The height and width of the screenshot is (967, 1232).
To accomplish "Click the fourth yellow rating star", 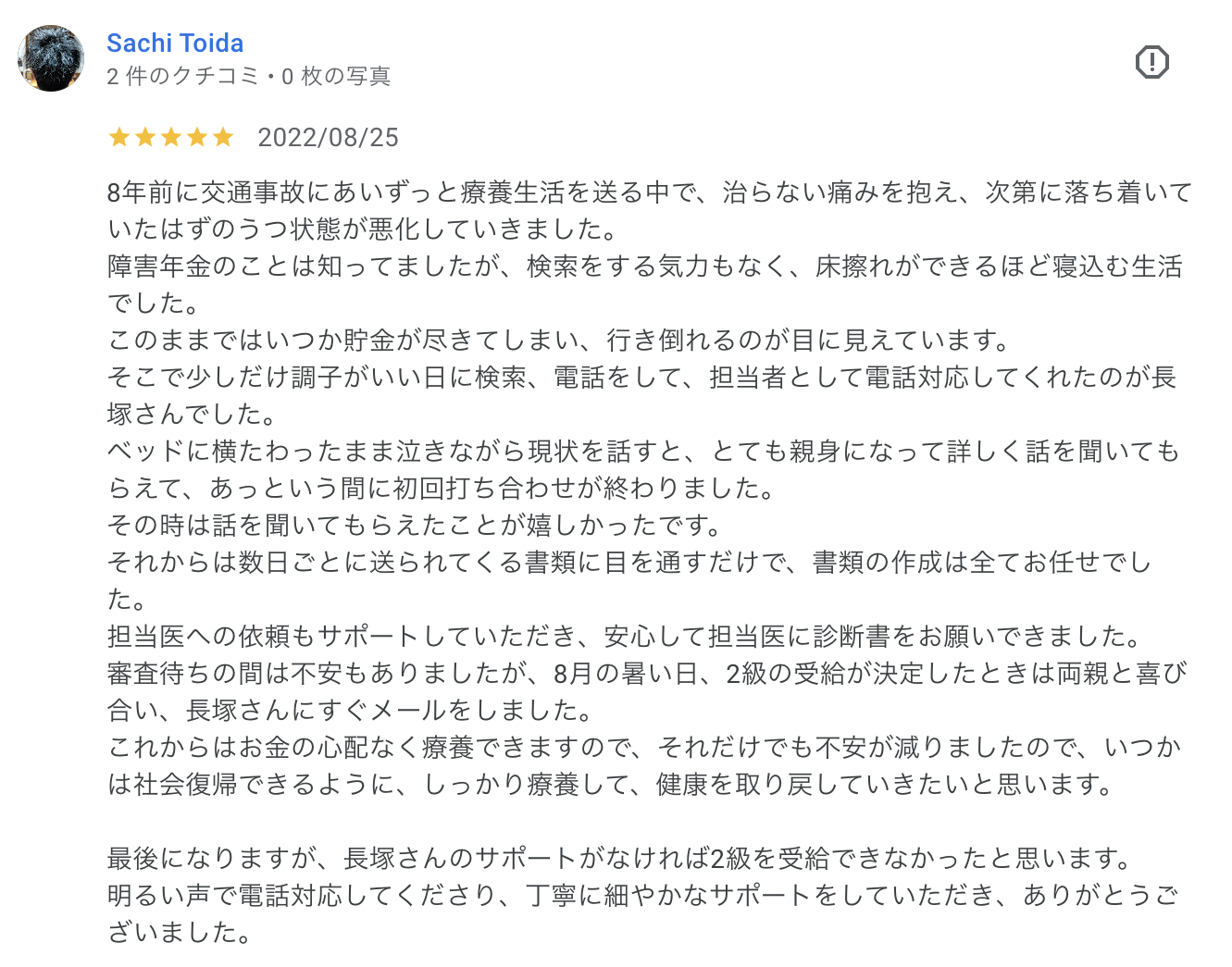I will click(x=197, y=138).
